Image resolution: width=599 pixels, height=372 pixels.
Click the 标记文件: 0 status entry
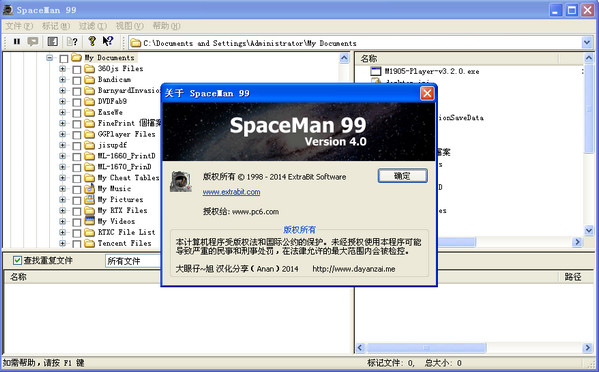390,363
